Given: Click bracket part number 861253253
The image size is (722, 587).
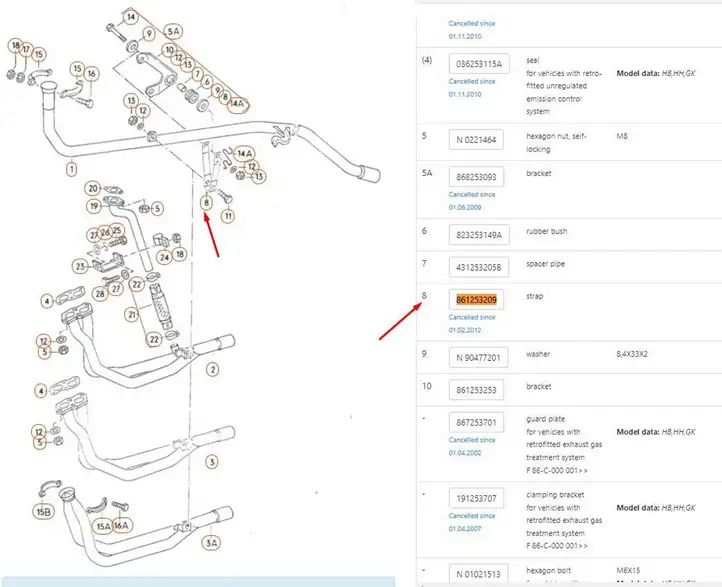Looking at the screenshot, I should click(x=476, y=390).
